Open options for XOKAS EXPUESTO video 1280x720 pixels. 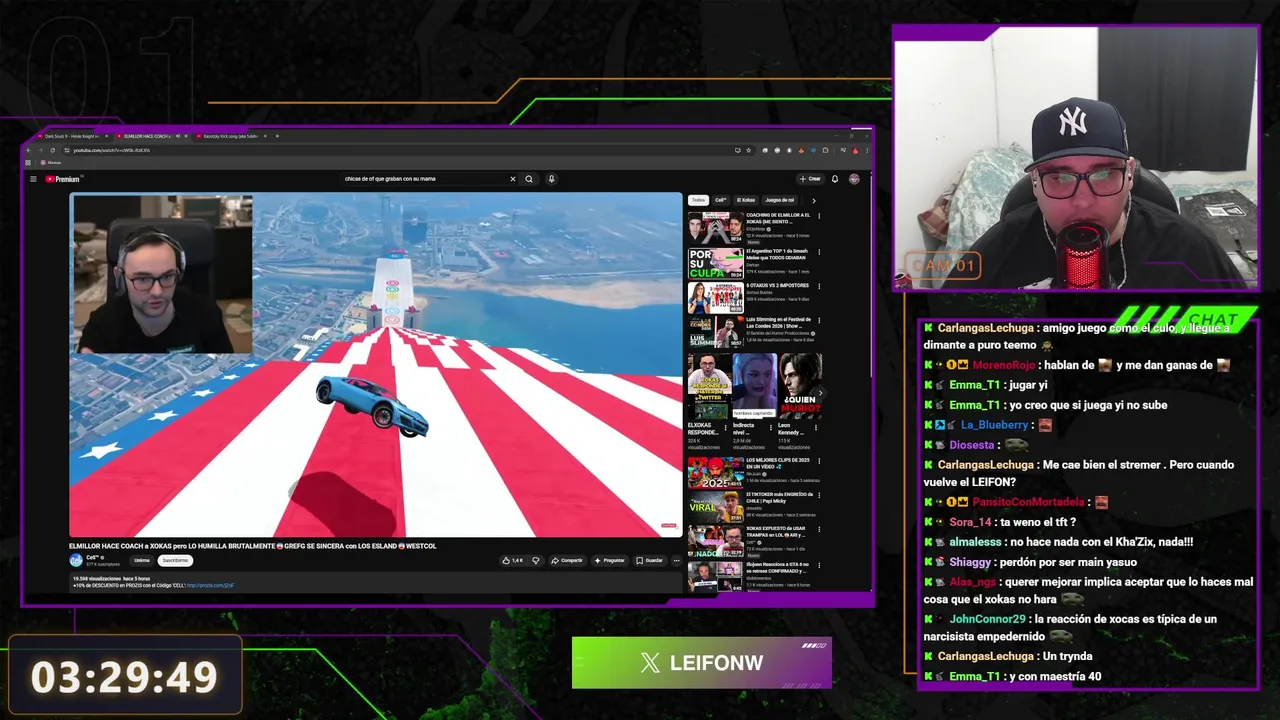tap(819, 529)
